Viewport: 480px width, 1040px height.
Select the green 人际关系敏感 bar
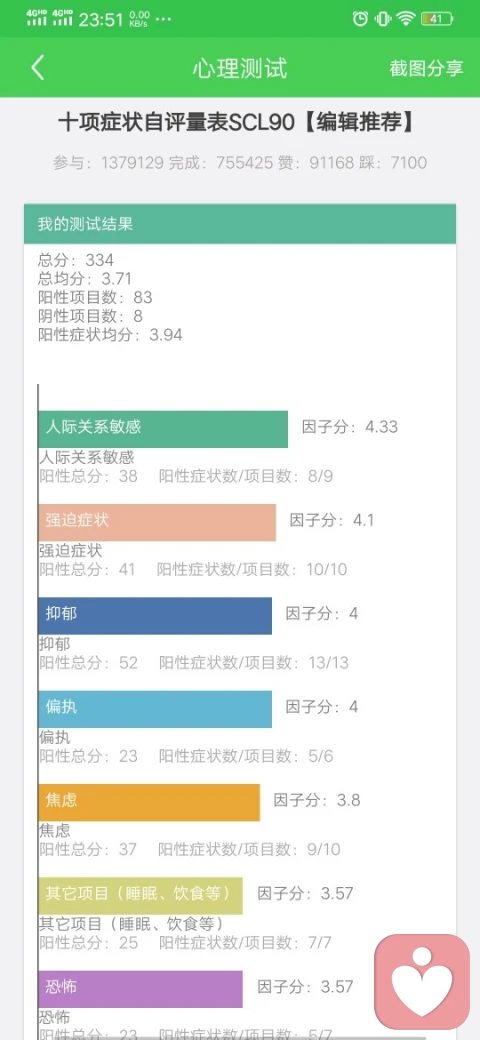pos(163,428)
